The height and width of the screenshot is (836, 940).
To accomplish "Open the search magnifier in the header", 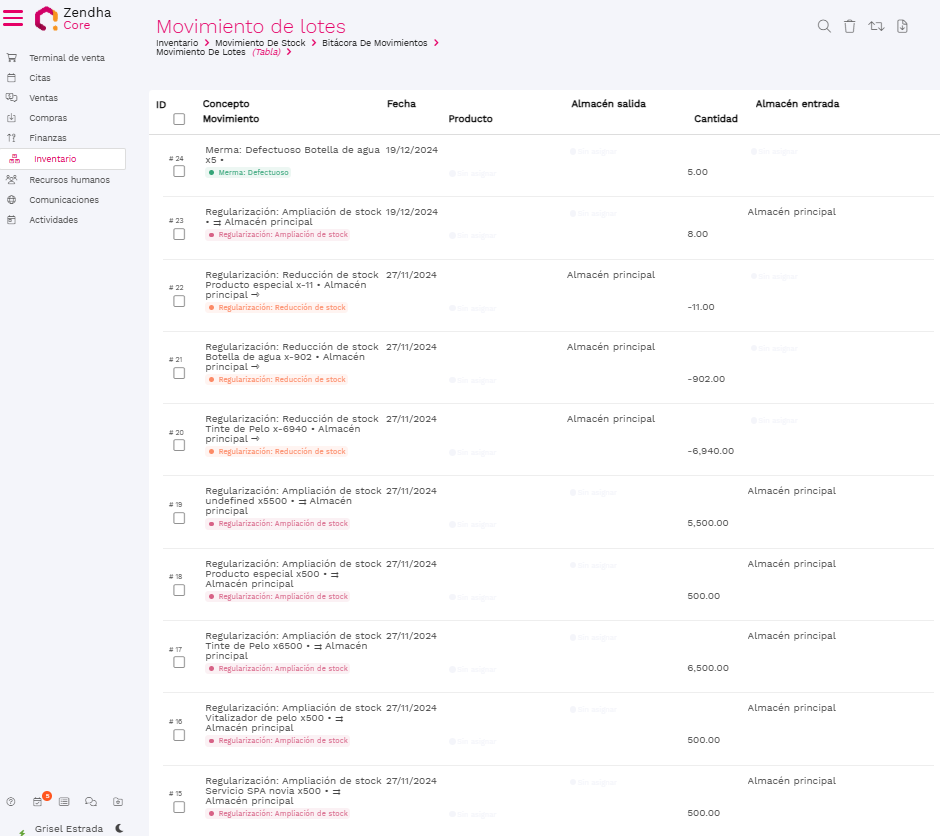I will pyautogui.click(x=824, y=27).
